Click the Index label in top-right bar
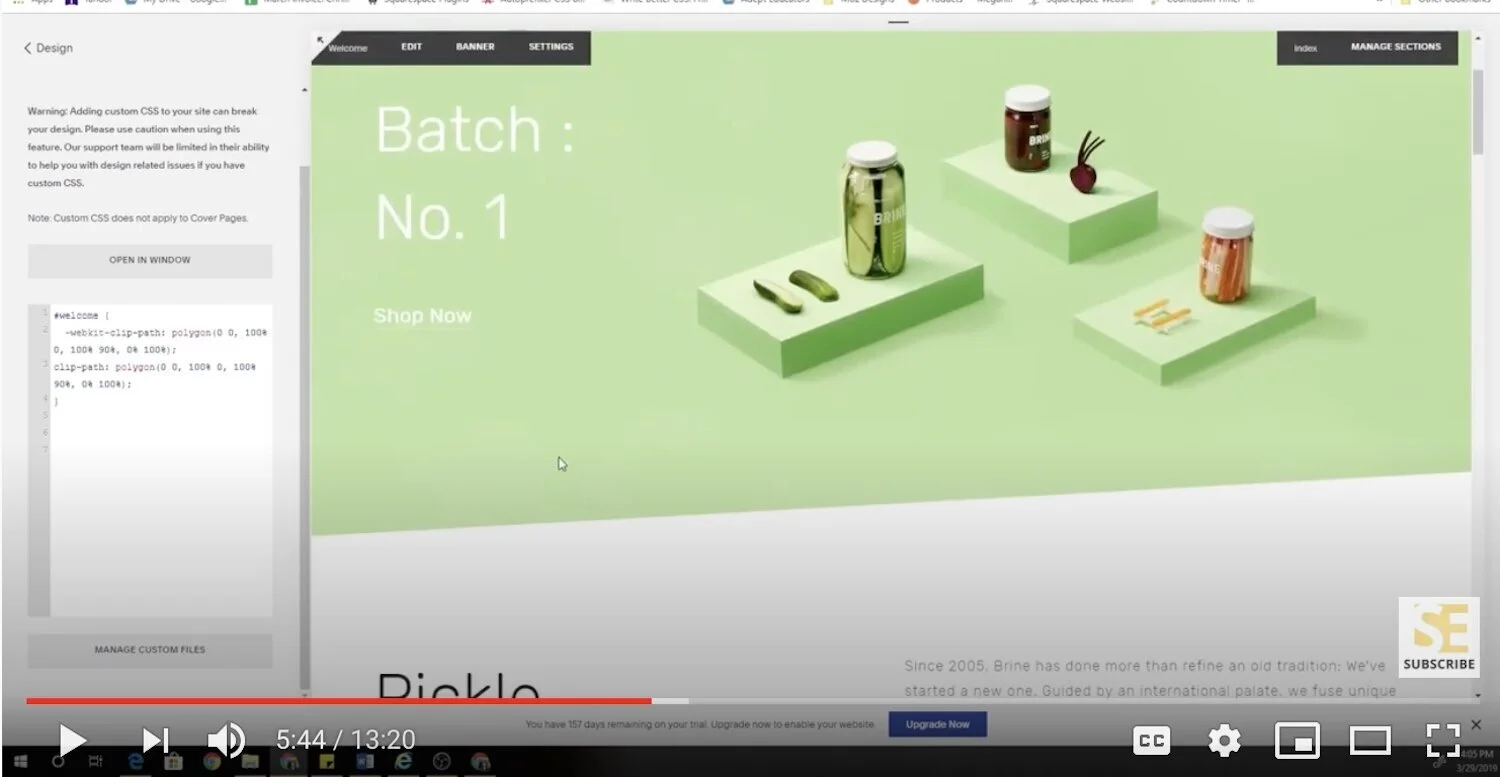1500x777 pixels. pos(1305,48)
